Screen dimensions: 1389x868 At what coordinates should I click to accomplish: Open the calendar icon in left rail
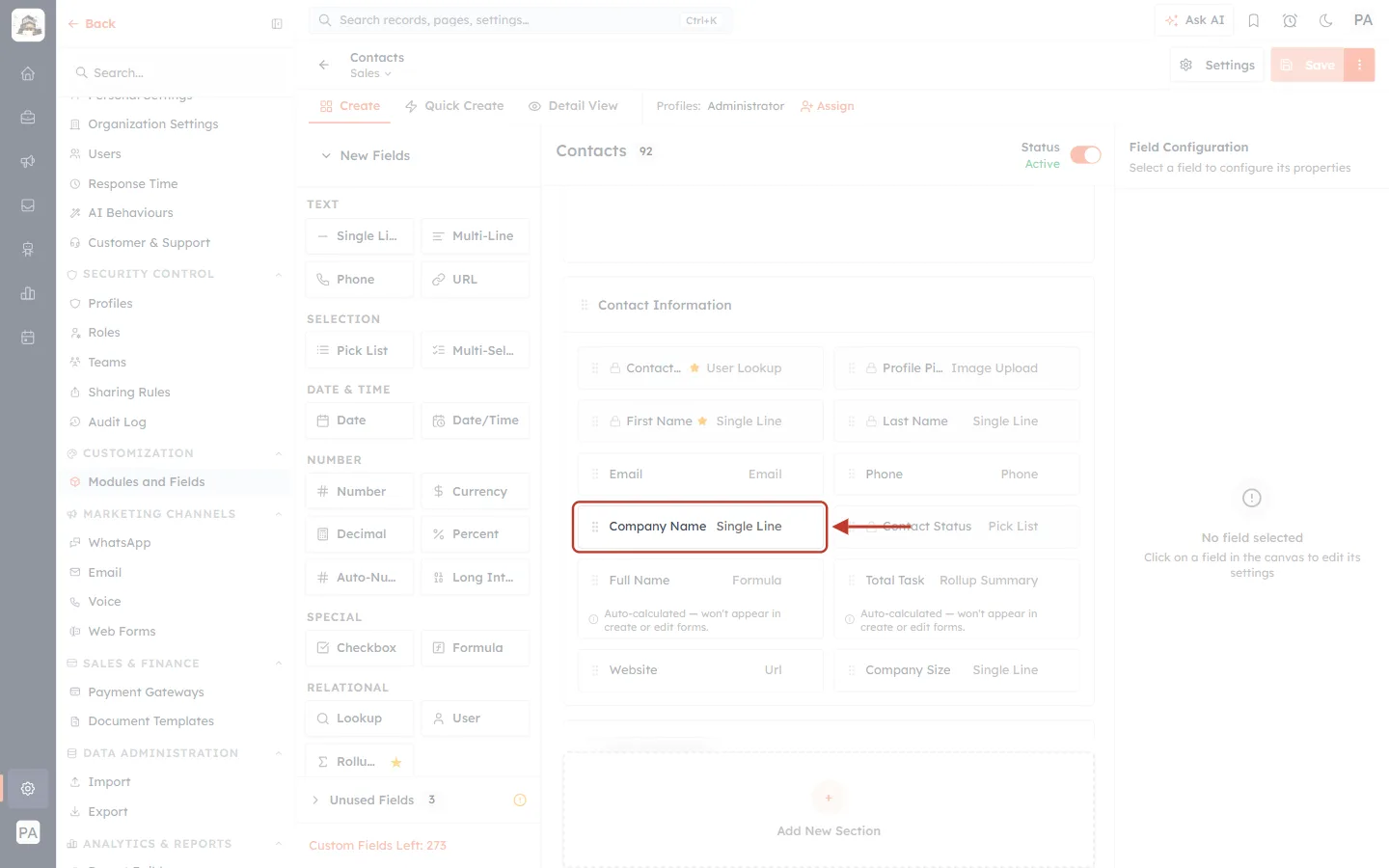pyautogui.click(x=28, y=338)
